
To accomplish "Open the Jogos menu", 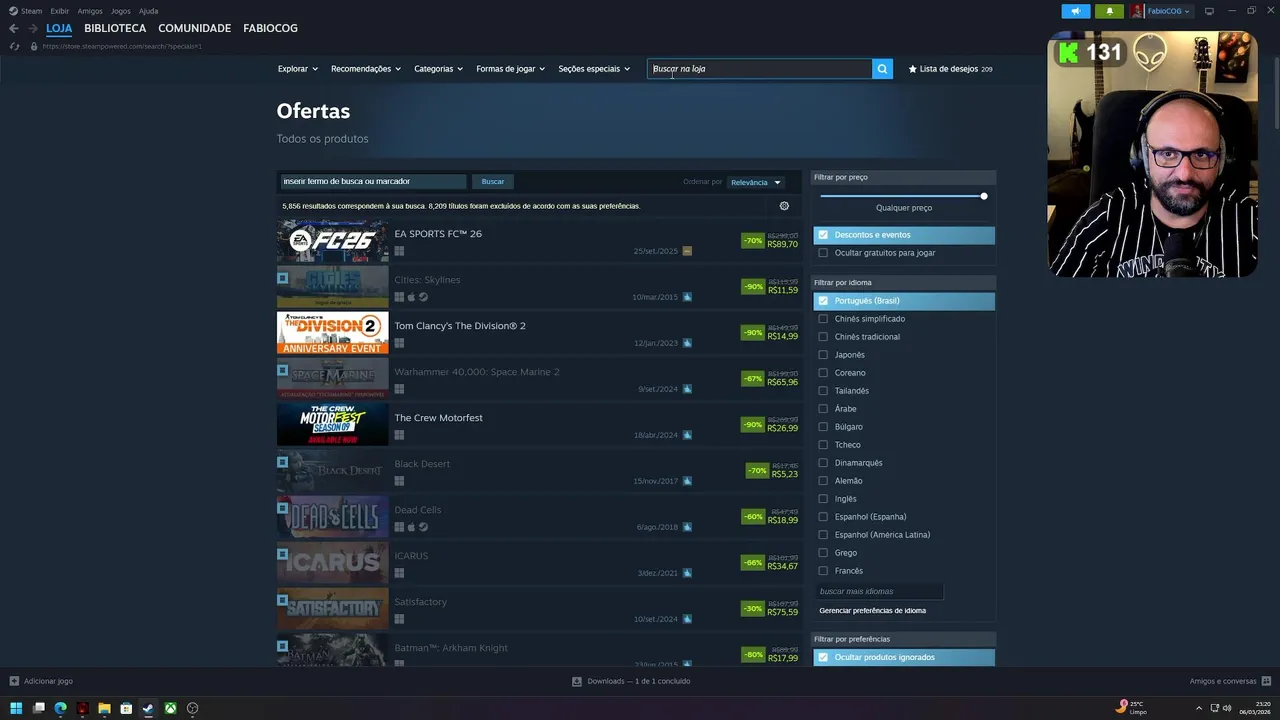I will coord(121,11).
